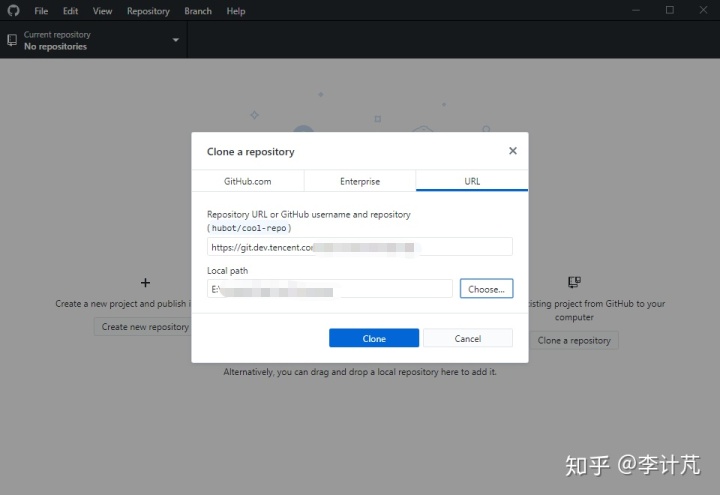Screen dimensions: 720x495
Task: Close the GitHub Desktop window
Action: pos(703,10)
